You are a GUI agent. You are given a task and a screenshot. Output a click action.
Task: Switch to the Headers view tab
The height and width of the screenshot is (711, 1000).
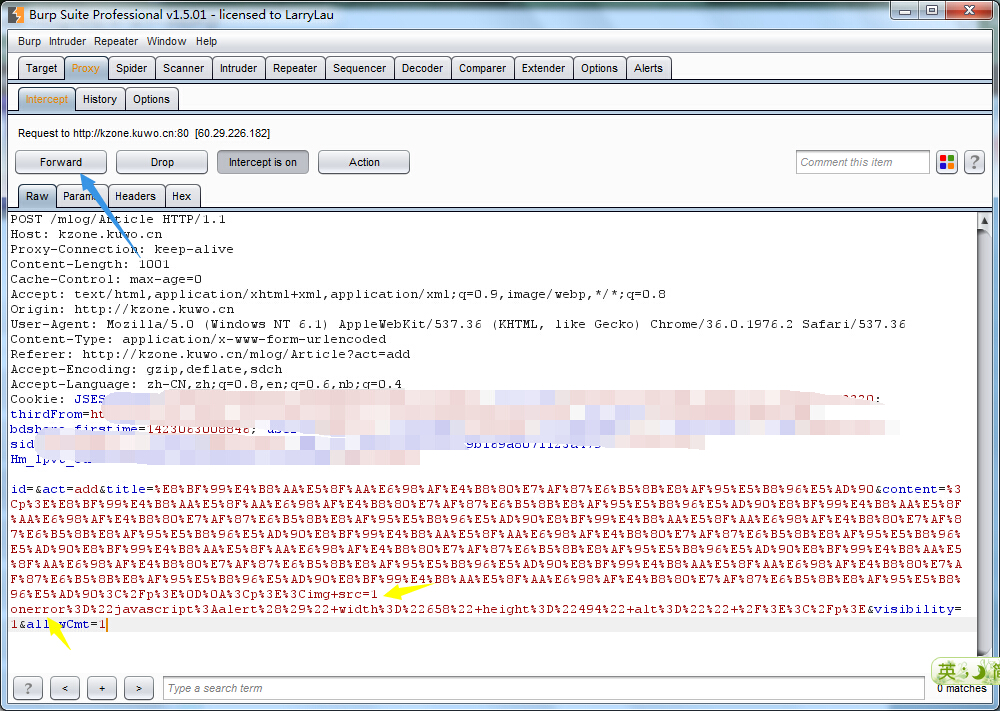135,196
